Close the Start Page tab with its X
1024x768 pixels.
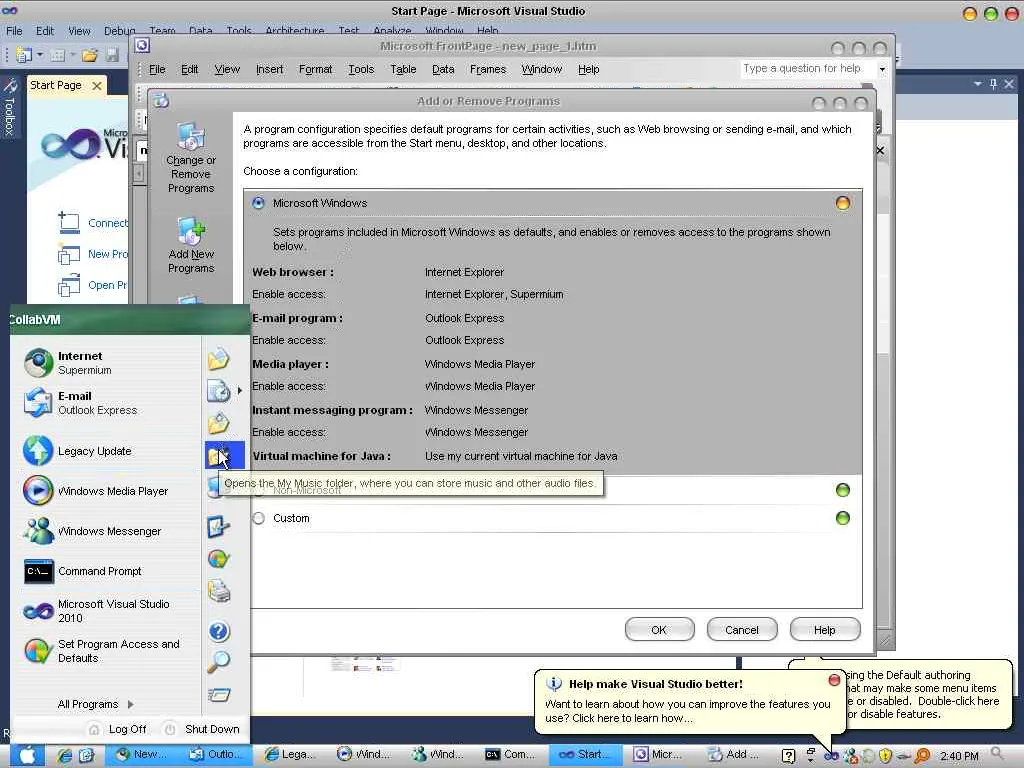pos(97,86)
